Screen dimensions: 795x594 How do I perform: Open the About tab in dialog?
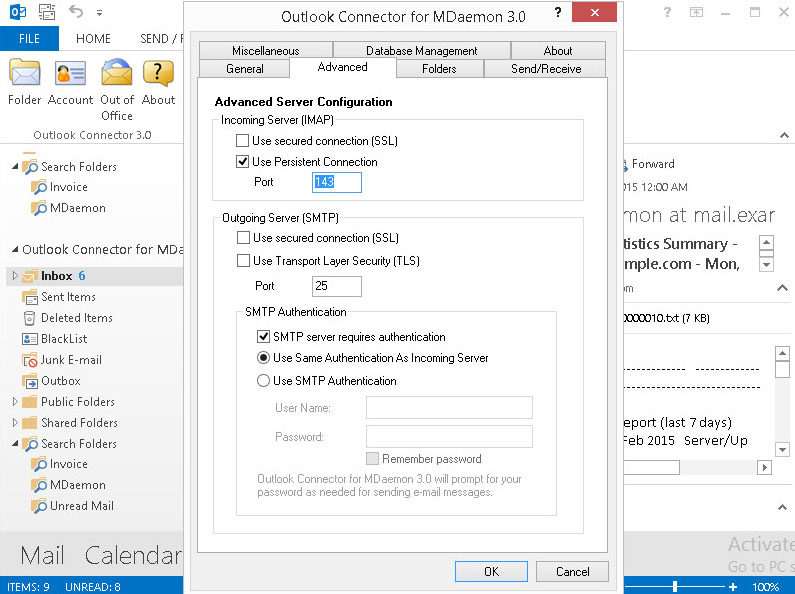(x=558, y=51)
